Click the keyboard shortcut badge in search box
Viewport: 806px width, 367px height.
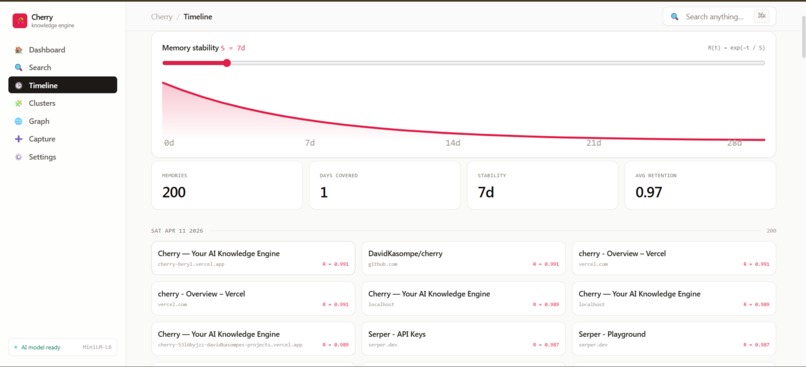pyautogui.click(x=762, y=16)
